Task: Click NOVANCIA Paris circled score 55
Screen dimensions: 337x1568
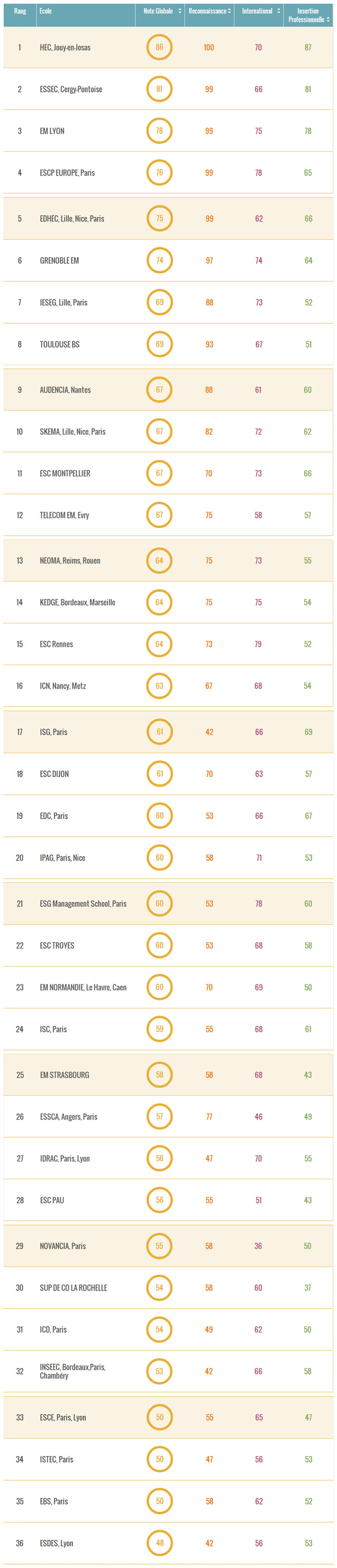Action: click(159, 1246)
